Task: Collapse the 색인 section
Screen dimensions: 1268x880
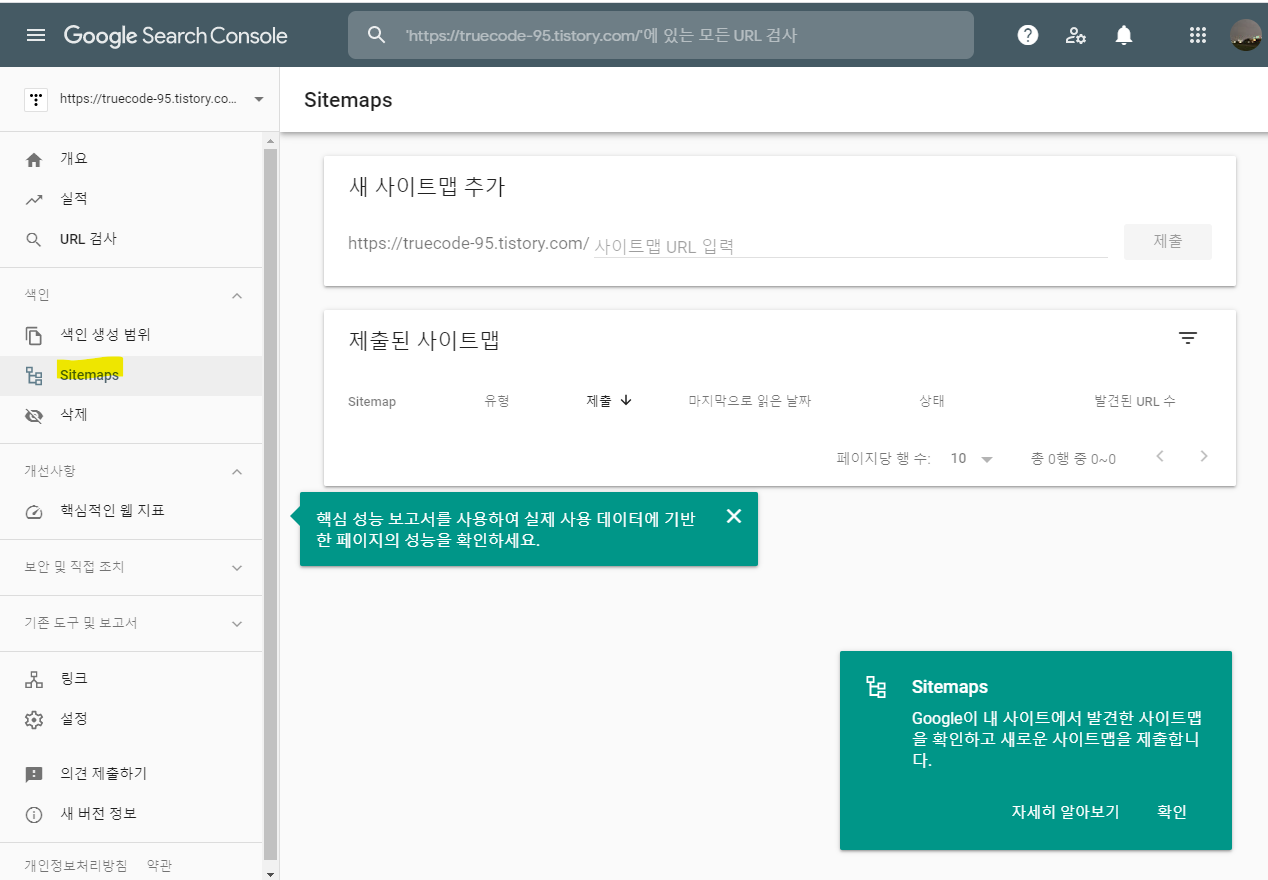Action: click(237, 295)
